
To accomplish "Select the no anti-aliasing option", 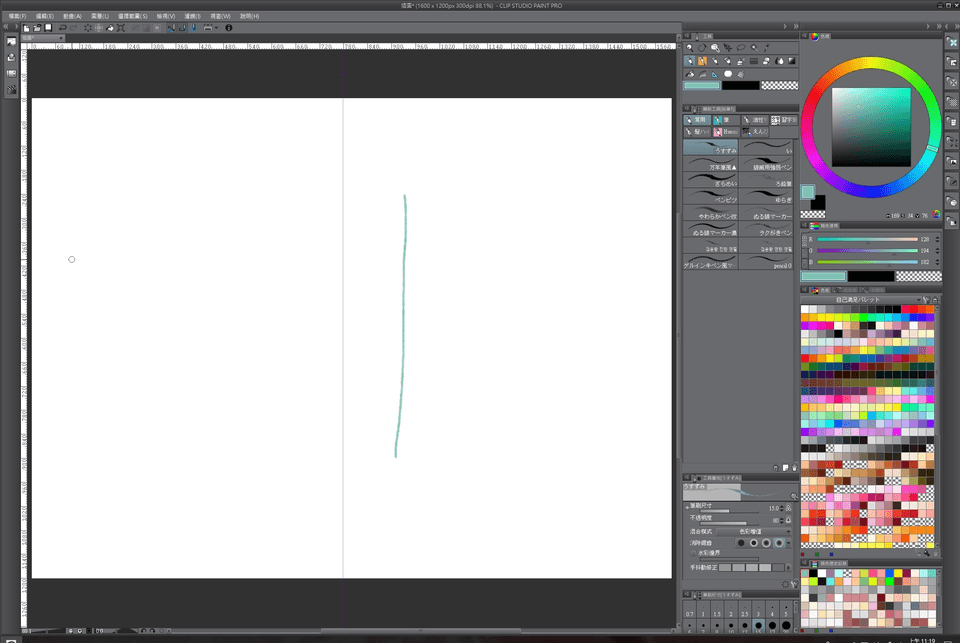I will point(741,543).
